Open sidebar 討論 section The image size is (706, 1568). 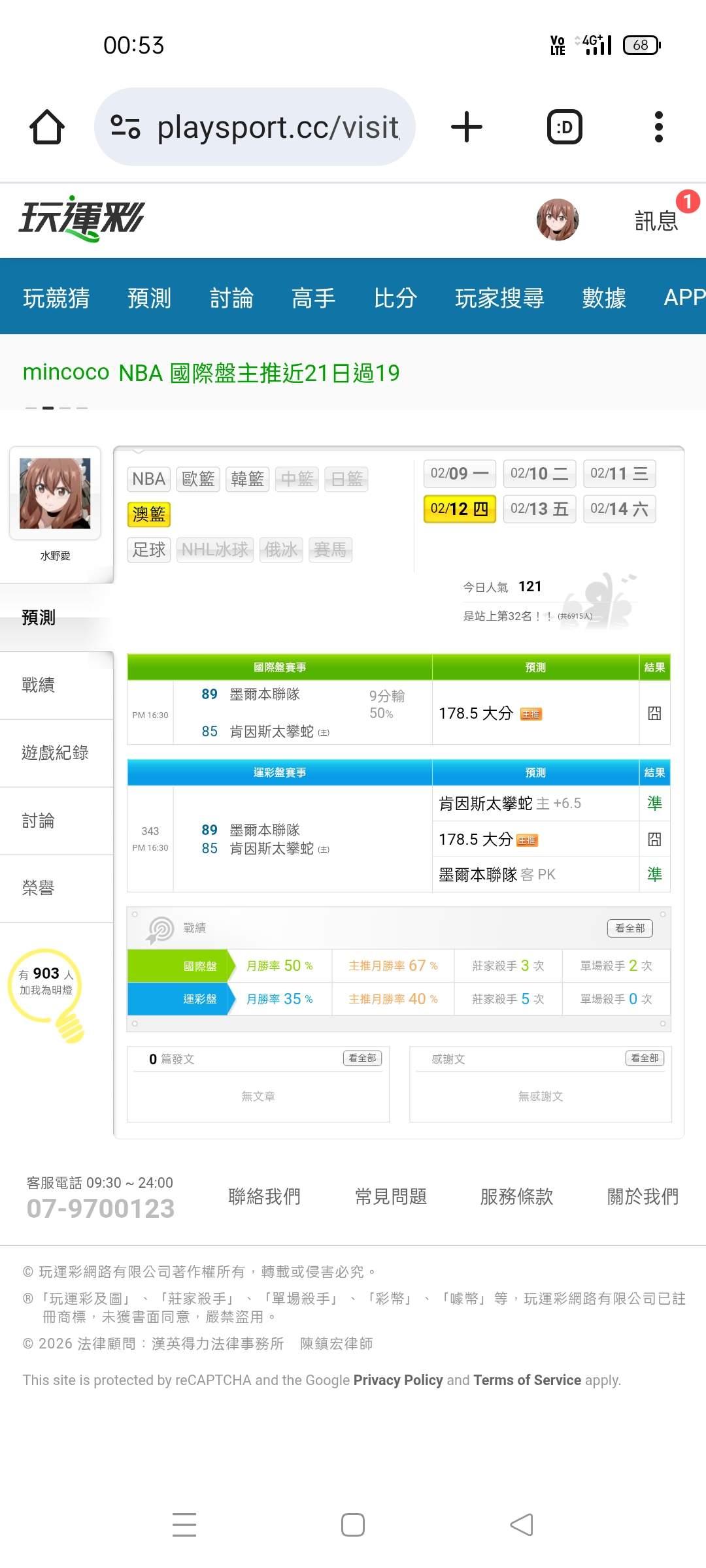click(x=56, y=821)
